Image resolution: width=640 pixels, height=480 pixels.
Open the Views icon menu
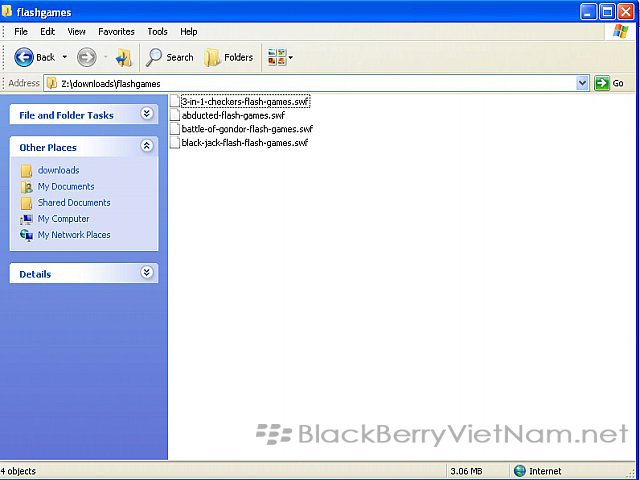[x=280, y=57]
